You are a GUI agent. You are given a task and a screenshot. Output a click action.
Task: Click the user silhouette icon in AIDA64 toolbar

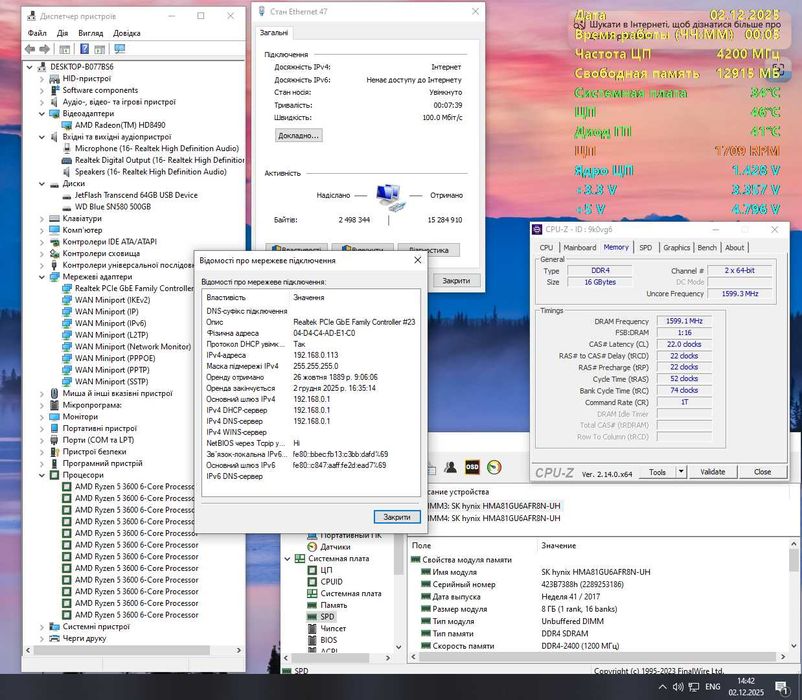(452, 467)
